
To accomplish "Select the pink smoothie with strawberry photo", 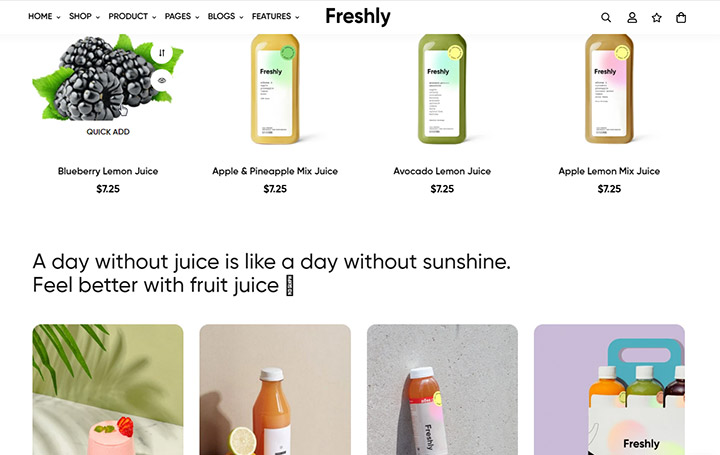I will [x=108, y=390].
